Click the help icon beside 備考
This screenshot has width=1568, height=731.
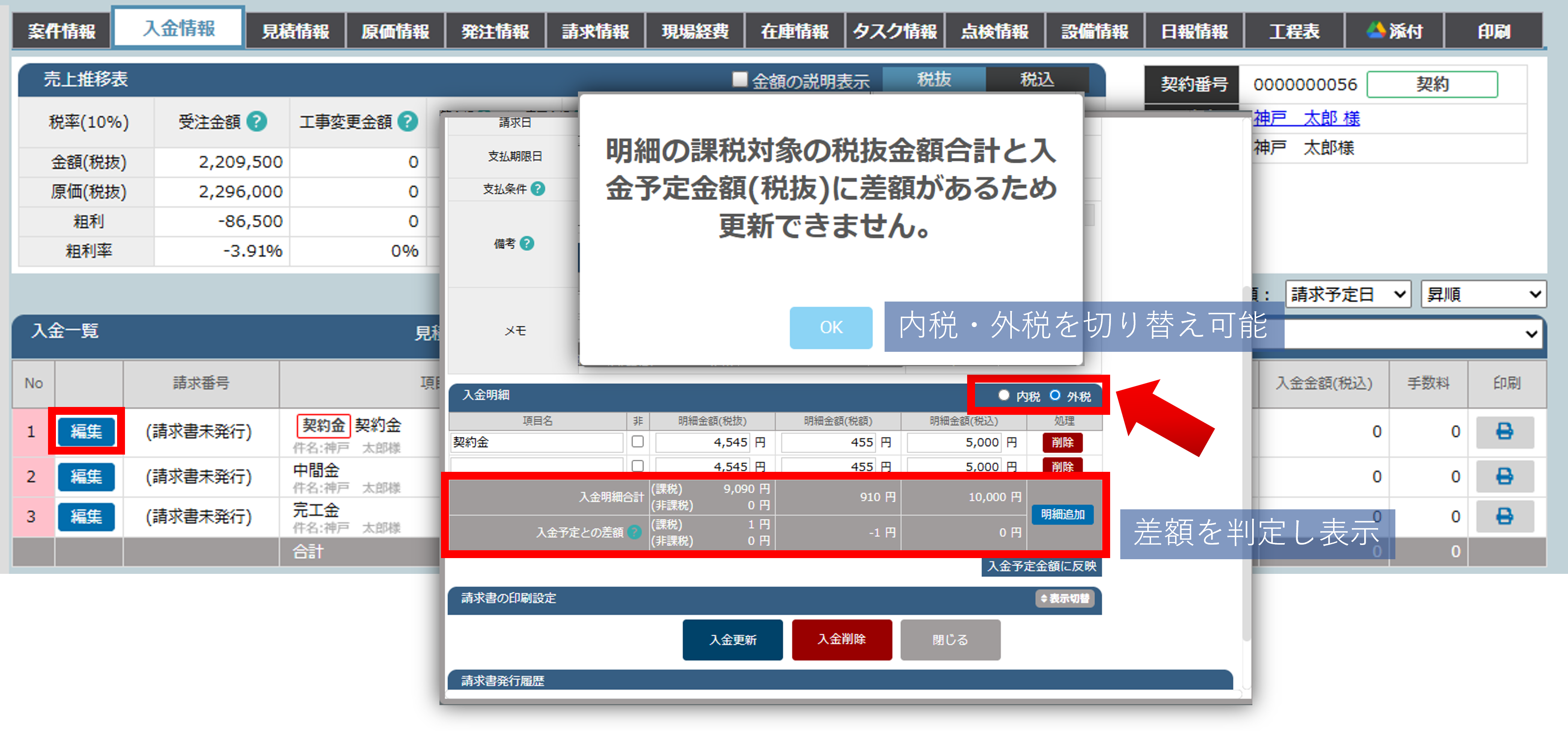(x=527, y=243)
